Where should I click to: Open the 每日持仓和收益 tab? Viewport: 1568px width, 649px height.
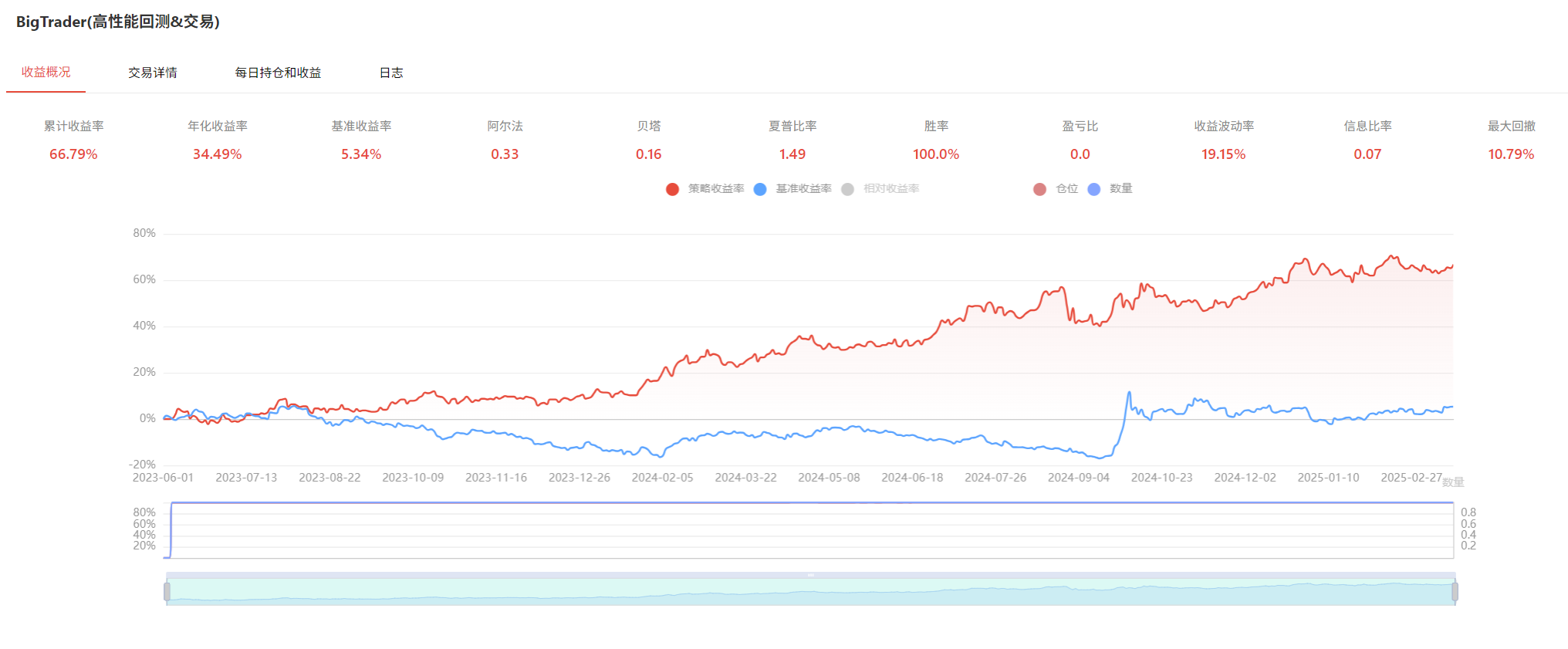coord(278,73)
